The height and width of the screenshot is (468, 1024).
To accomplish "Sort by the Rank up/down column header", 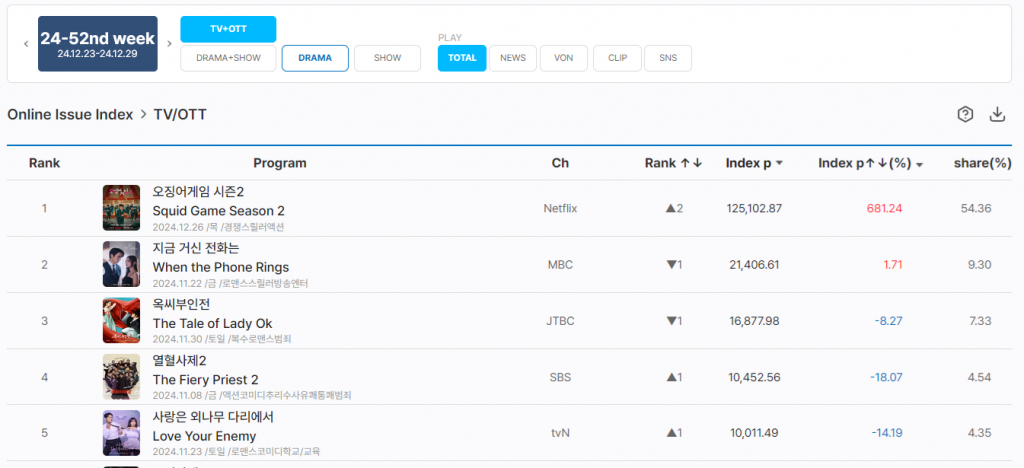I will (x=673, y=163).
